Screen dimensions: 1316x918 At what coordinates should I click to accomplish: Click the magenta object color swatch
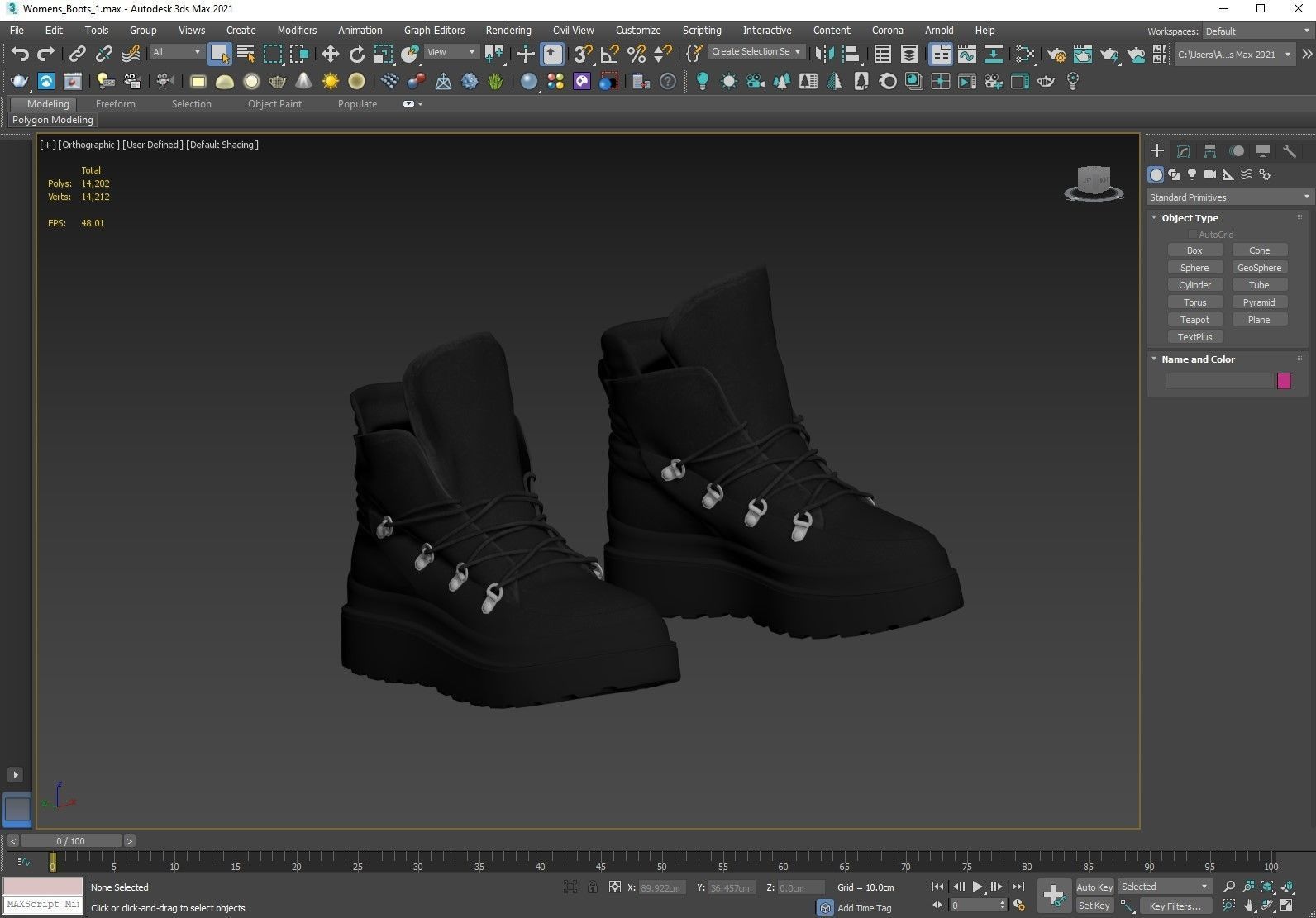[1284, 381]
